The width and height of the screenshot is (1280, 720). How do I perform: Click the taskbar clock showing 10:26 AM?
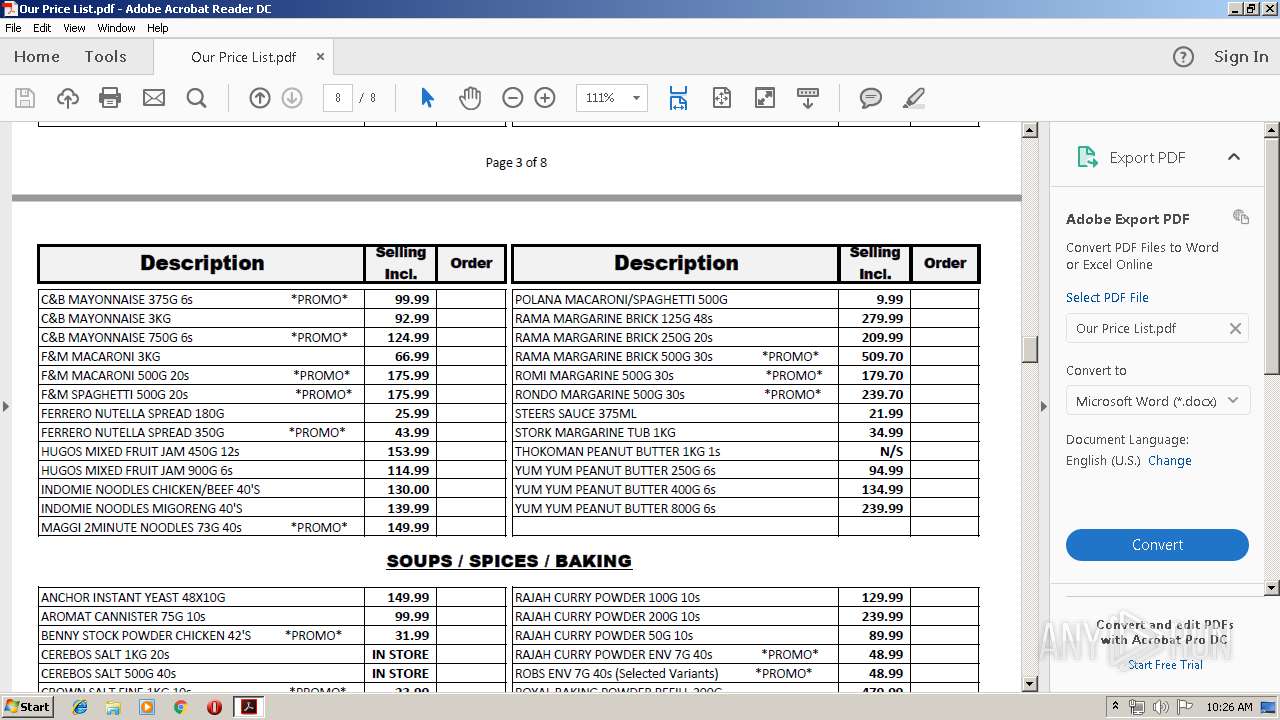(x=1229, y=707)
